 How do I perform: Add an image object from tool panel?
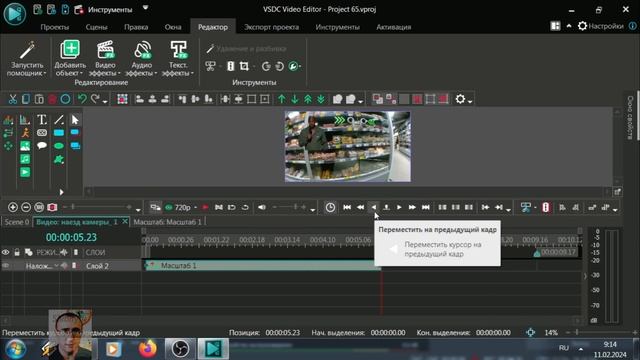click(x=25, y=146)
